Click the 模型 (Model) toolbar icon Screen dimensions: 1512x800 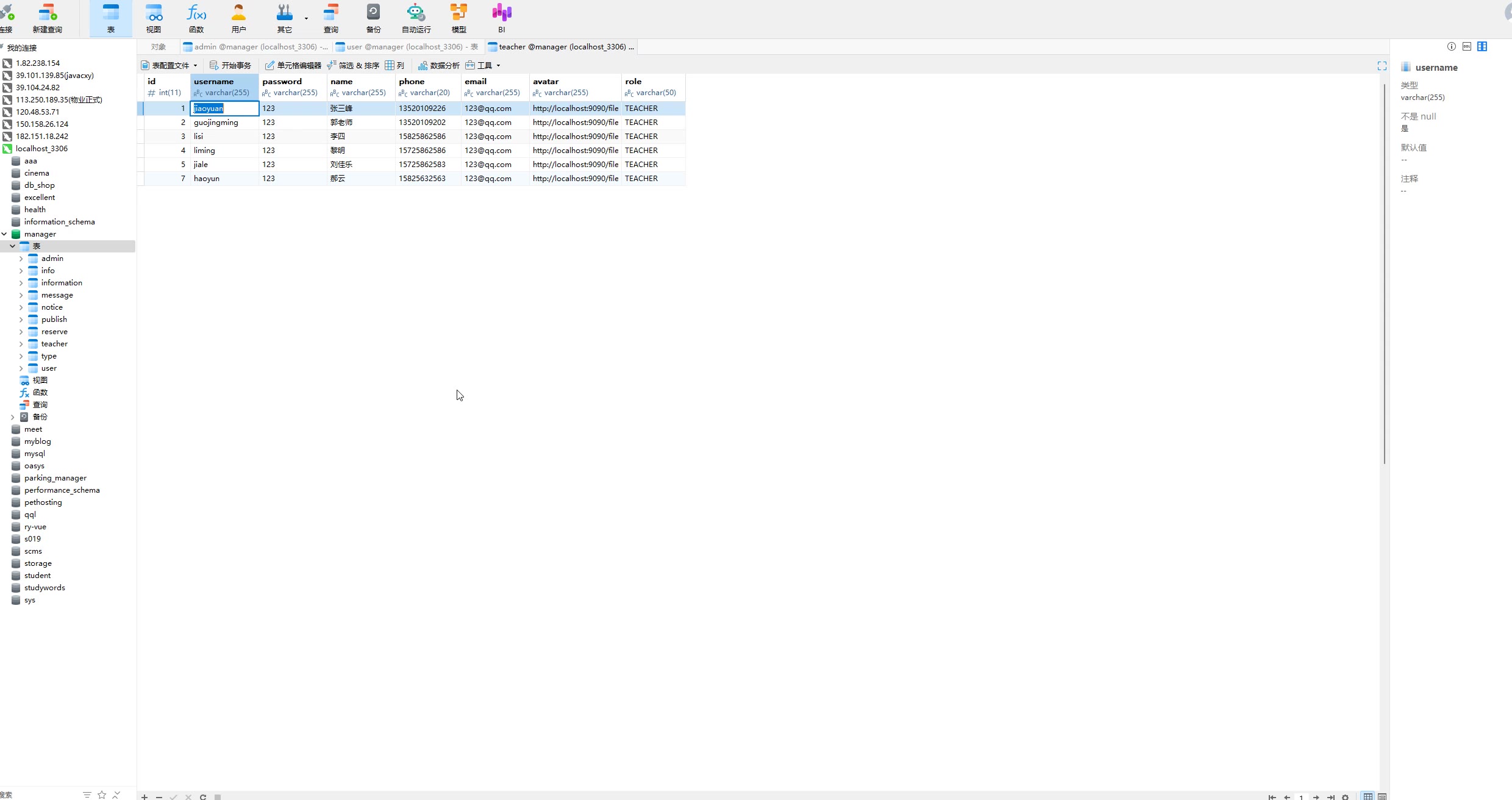click(458, 18)
